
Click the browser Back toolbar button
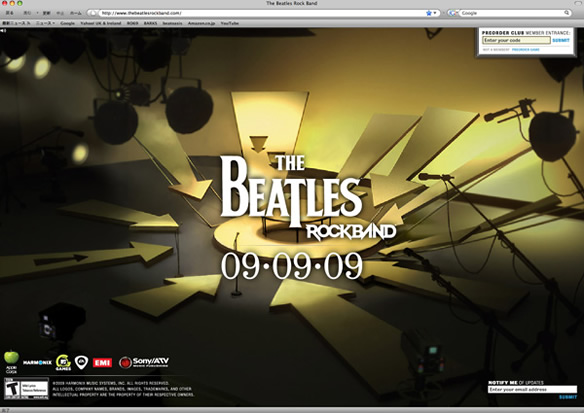coord(10,13)
